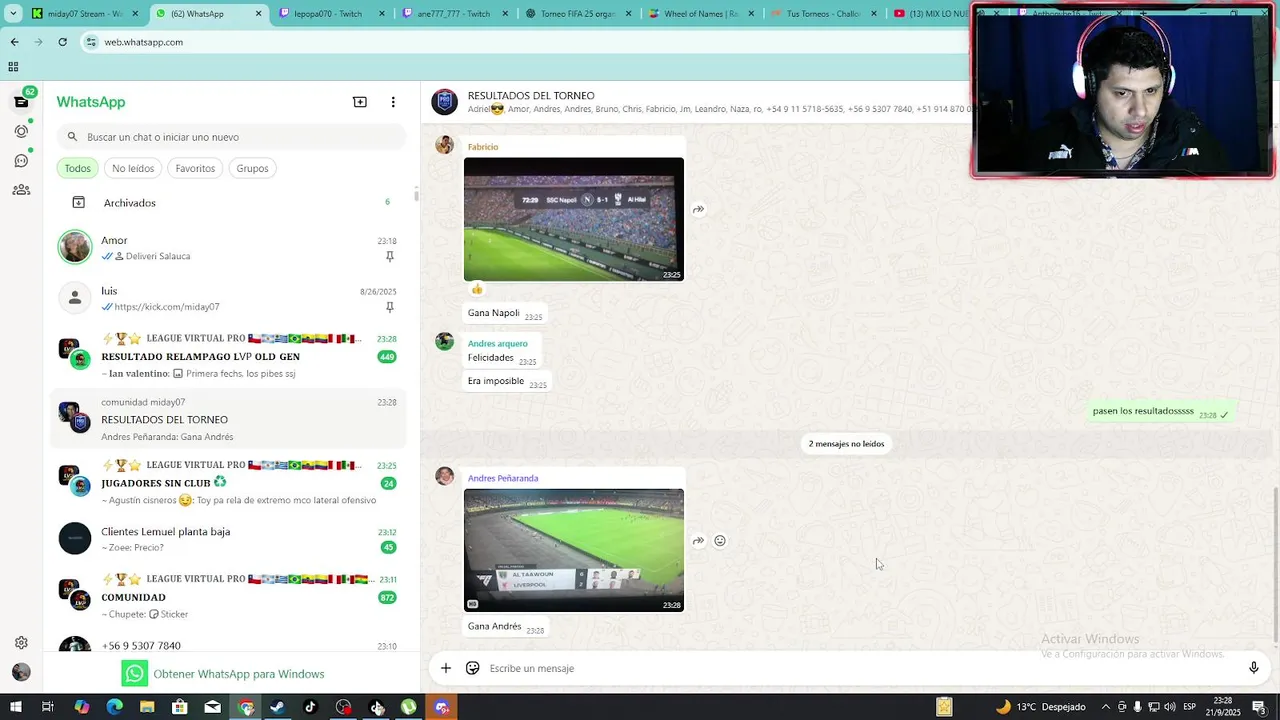The image size is (1280, 720).
Task: Open the +56 9 5307 7840 chat
Action: (x=228, y=645)
